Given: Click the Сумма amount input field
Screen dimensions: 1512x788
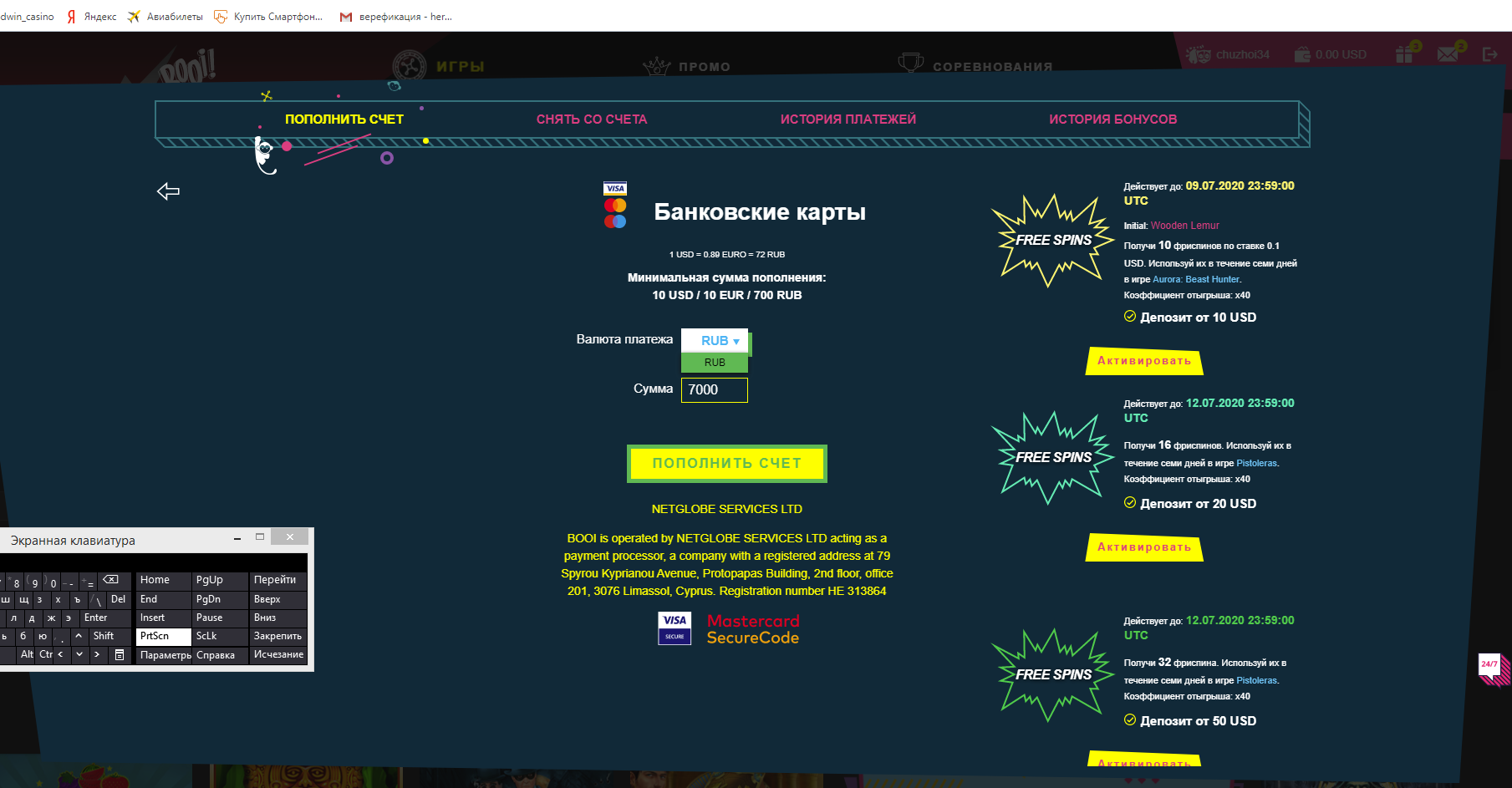Looking at the screenshot, I should click(x=714, y=390).
